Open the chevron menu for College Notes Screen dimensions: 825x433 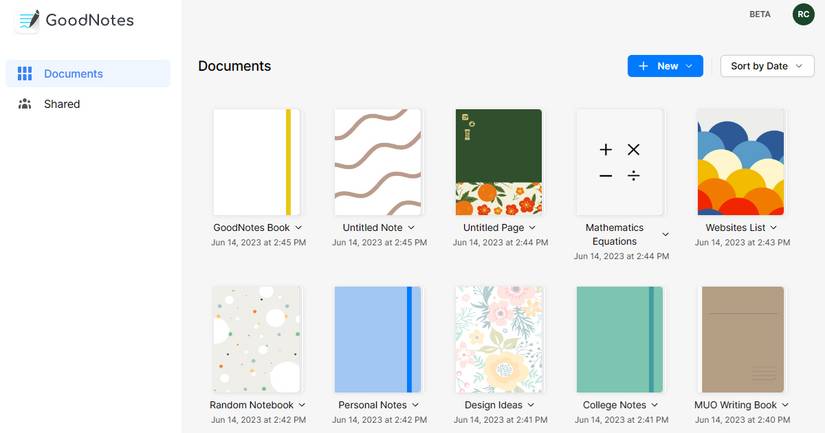(654, 405)
